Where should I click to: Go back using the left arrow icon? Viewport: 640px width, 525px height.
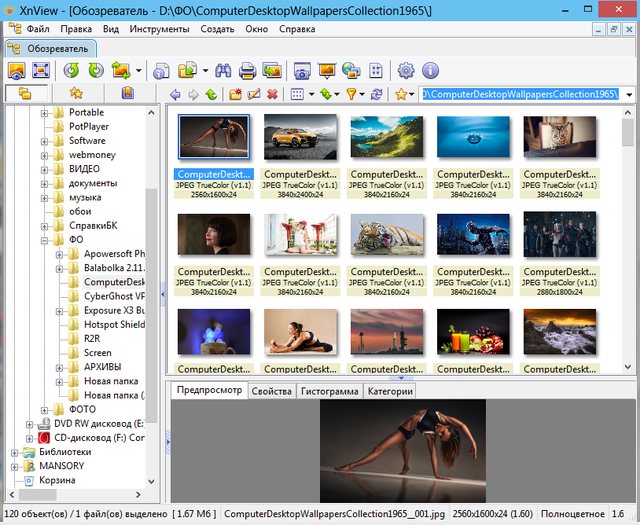click(175, 95)
